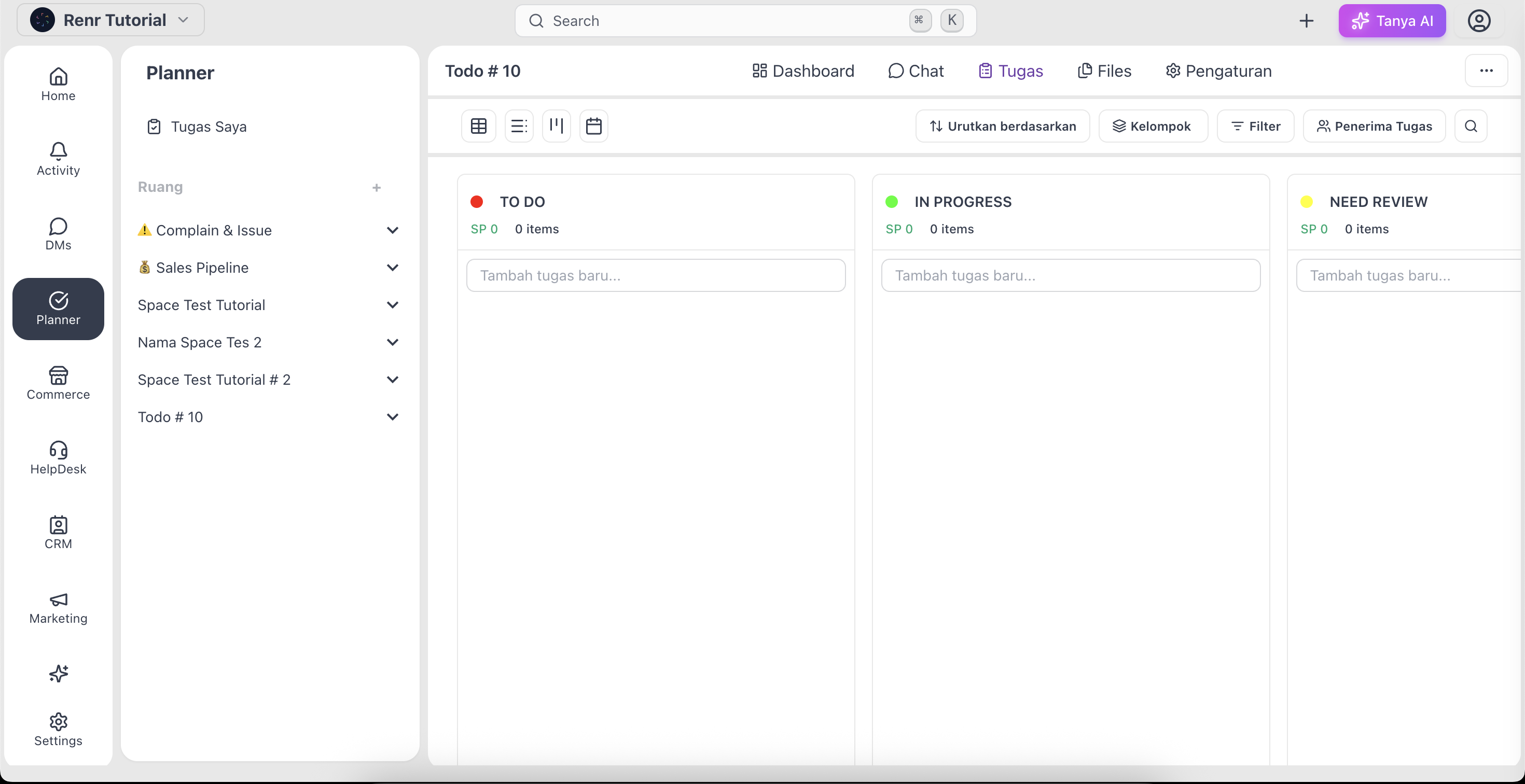Switch to list view icon
Viewport: 1525px width, 784px height.
519,126
